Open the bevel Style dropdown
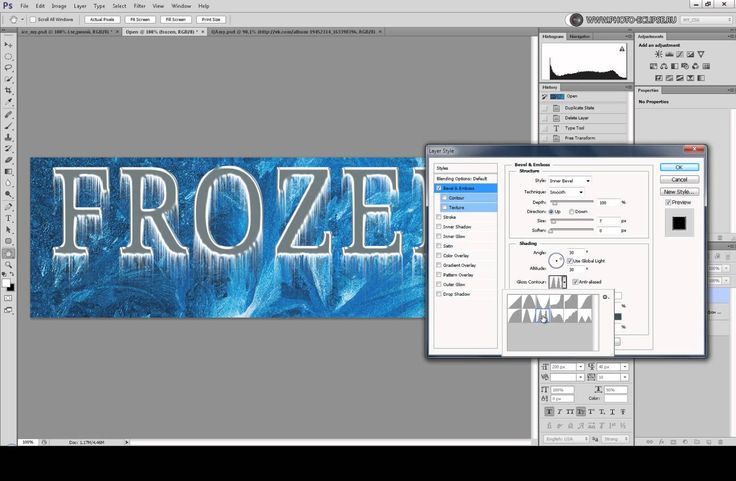The height and width of the screenshot is (481, 736). click(x=569, y=181)
